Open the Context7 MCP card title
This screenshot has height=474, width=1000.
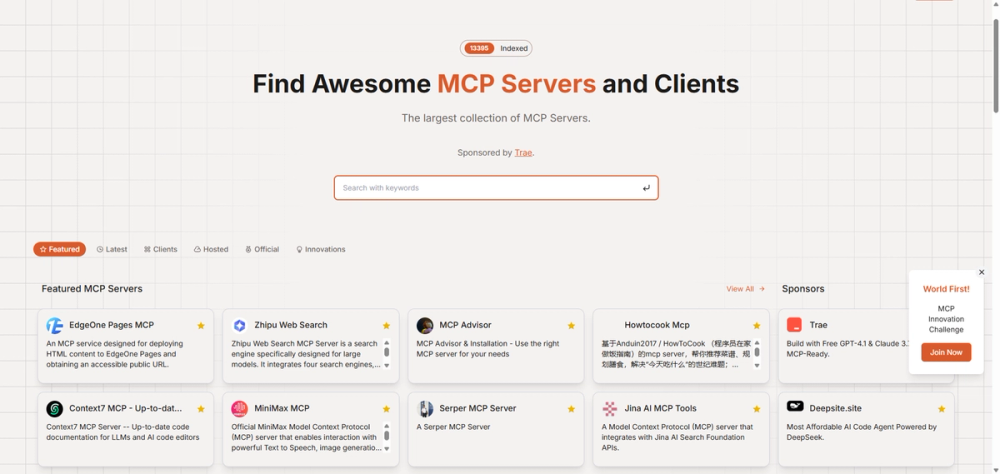tap(126, 408)
